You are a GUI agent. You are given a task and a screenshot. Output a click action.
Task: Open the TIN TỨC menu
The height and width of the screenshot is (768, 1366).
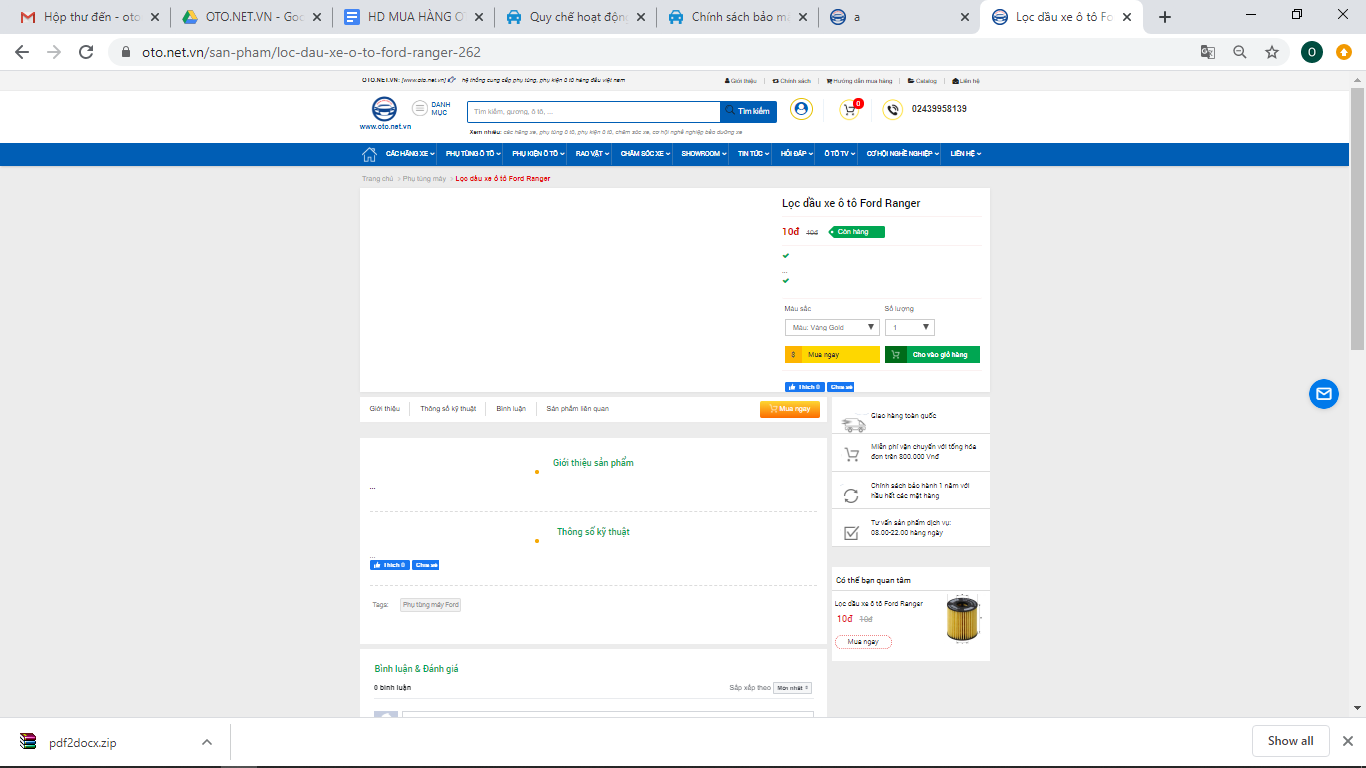(x=754, y=154)
